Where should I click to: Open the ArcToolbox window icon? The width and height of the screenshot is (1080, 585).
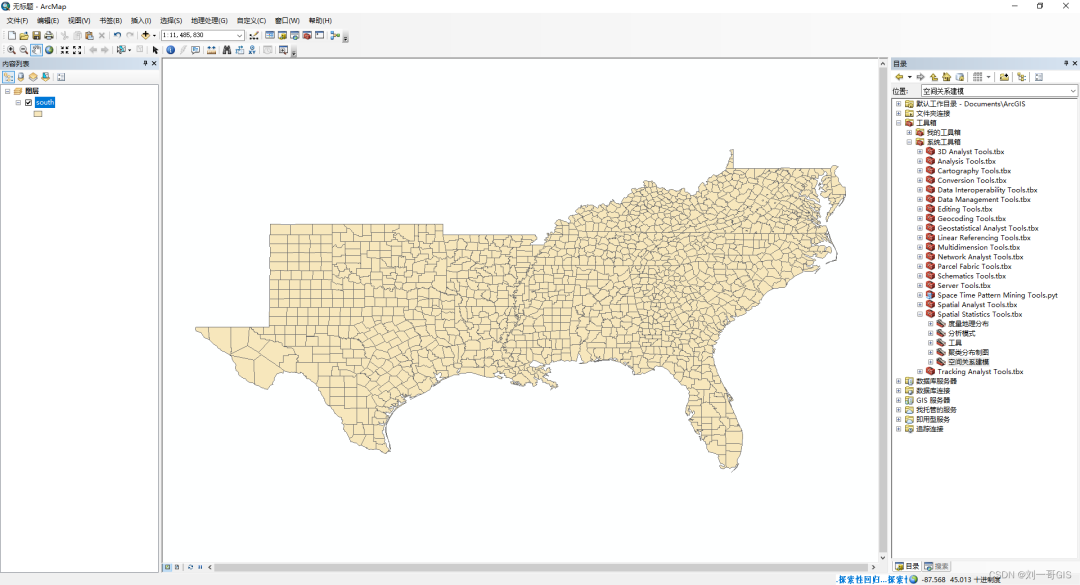(307, 35)
